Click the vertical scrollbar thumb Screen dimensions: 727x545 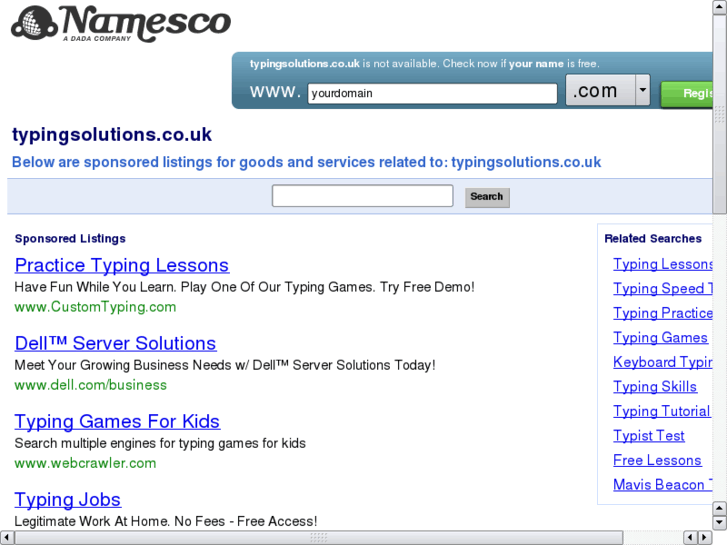pyautogui.click(x=720, y=114)
